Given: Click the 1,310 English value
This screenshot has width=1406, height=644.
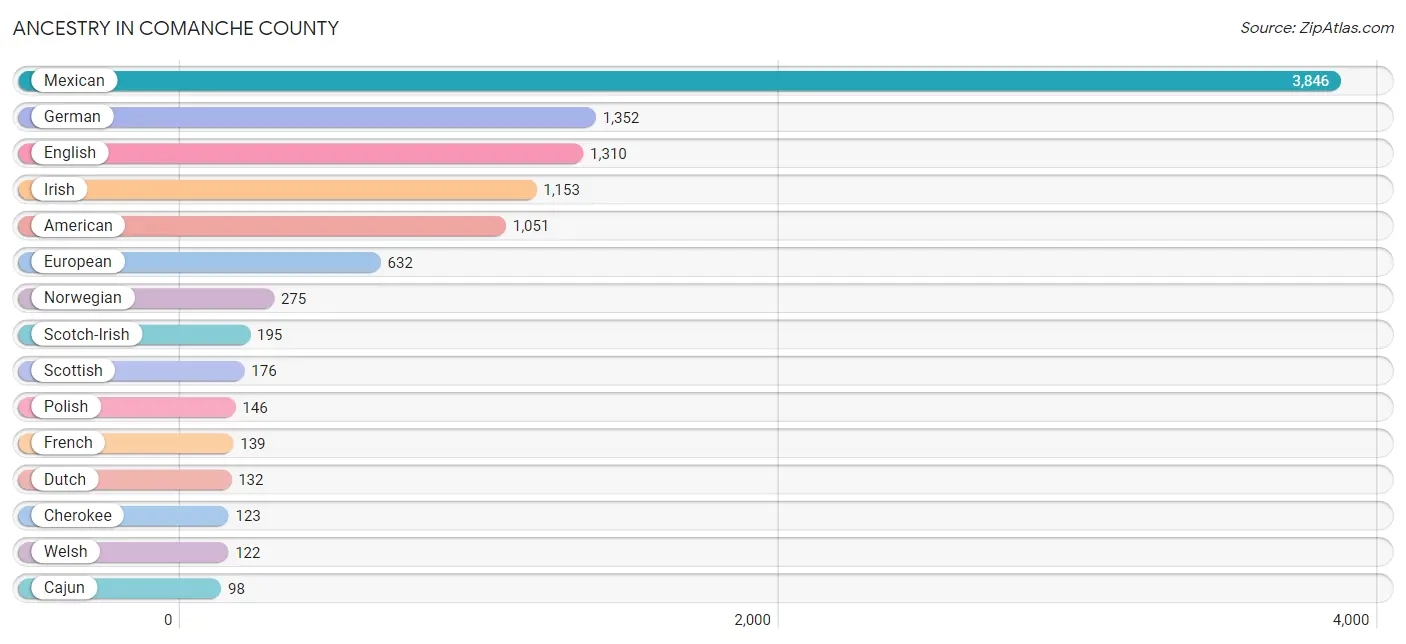Looking at the screenshot, I should tap(608, 154).
